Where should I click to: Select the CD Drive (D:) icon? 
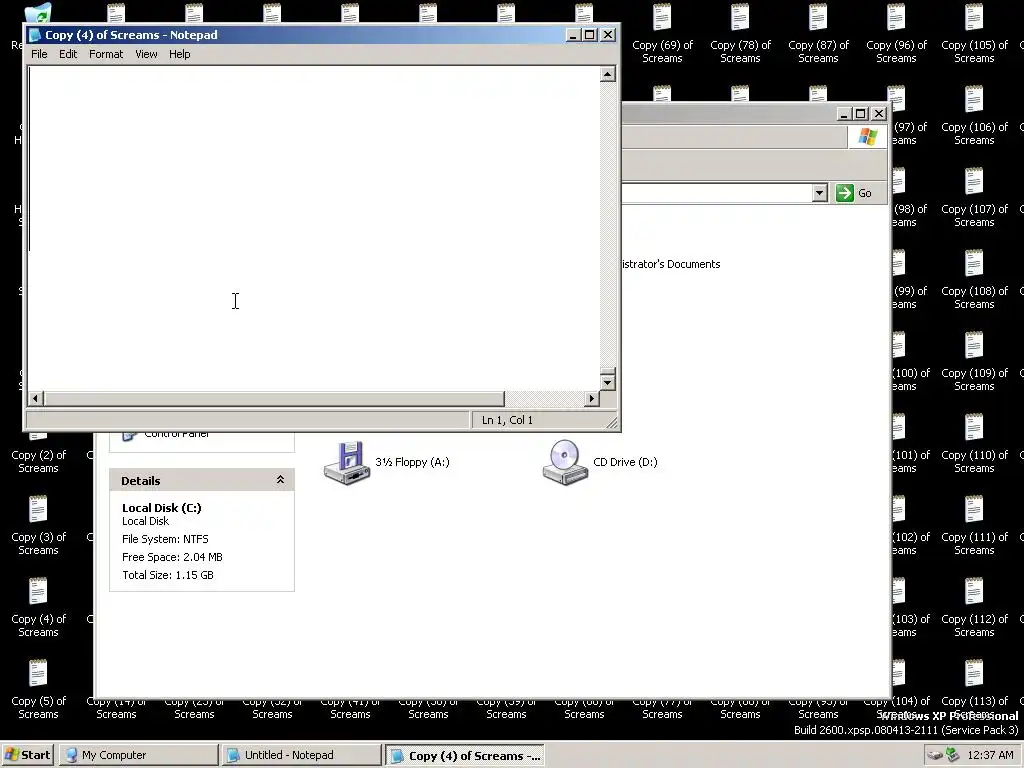click(565, 462)
